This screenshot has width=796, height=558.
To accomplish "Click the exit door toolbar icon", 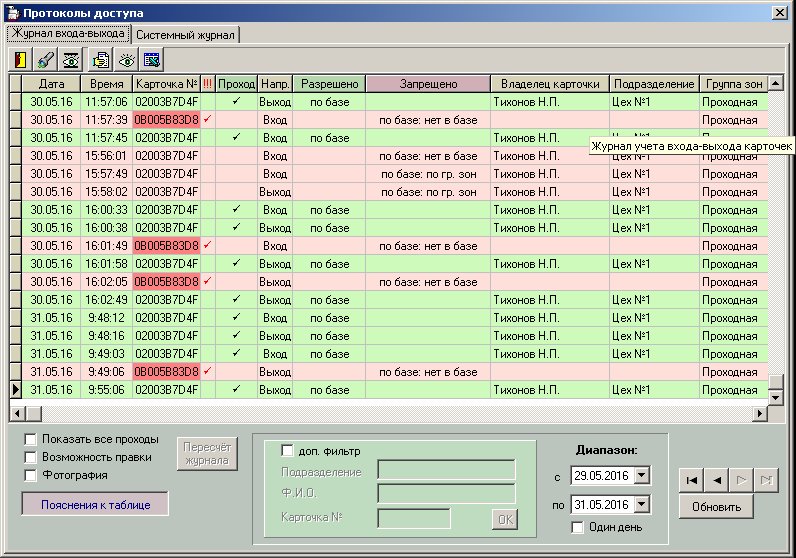I will (20, 60).
